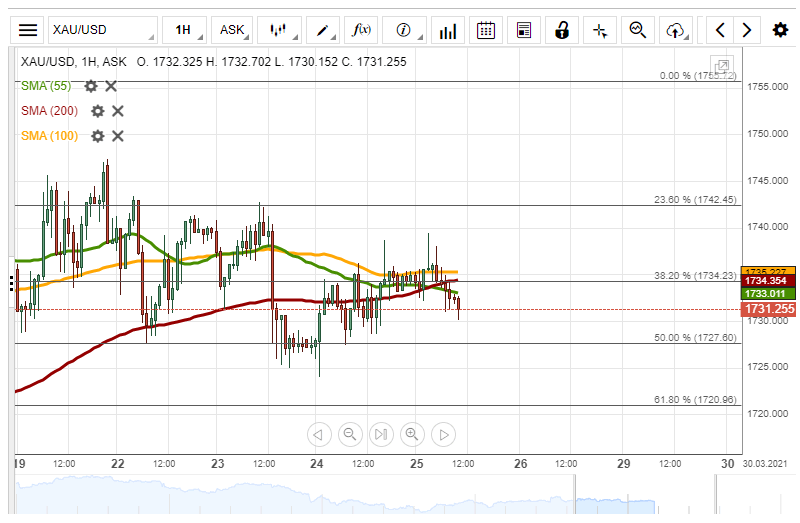Open the XAU/USD instrument selector
The width and height of the screenshot is (800, 523).
click(x=102, y=30)
